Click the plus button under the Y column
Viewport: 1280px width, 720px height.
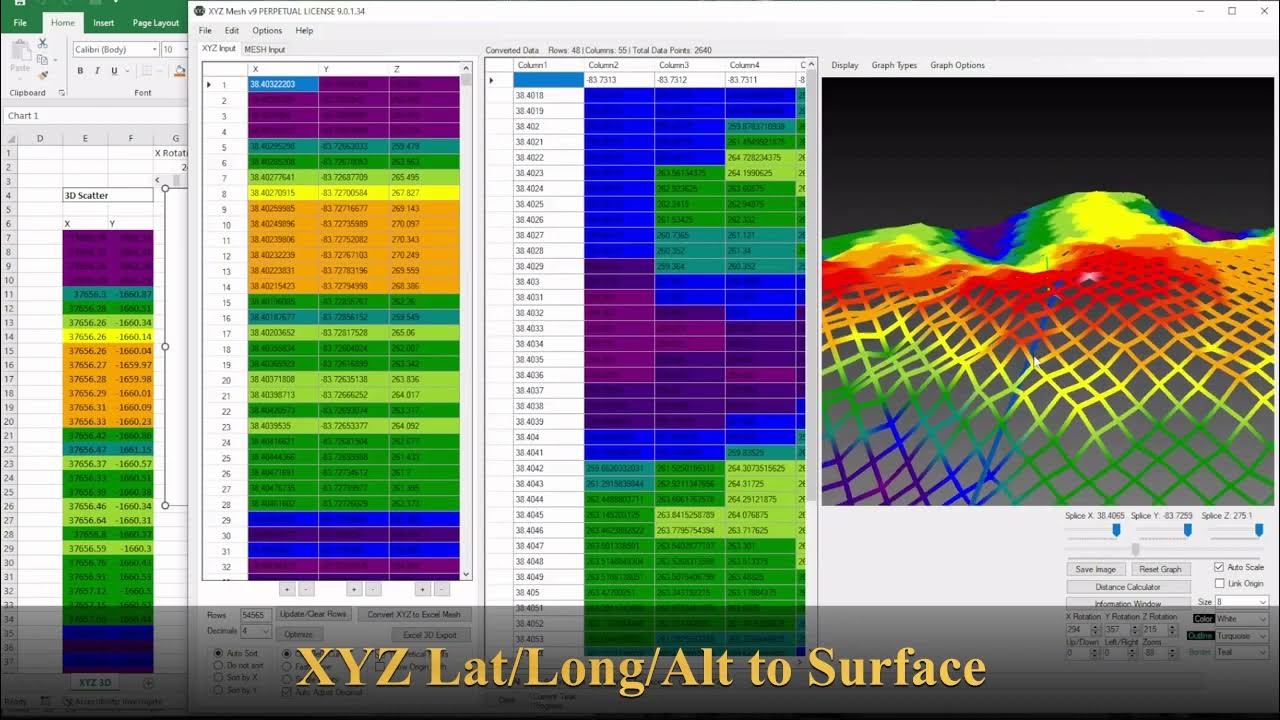pyautogui.click(x=354, y=589)
